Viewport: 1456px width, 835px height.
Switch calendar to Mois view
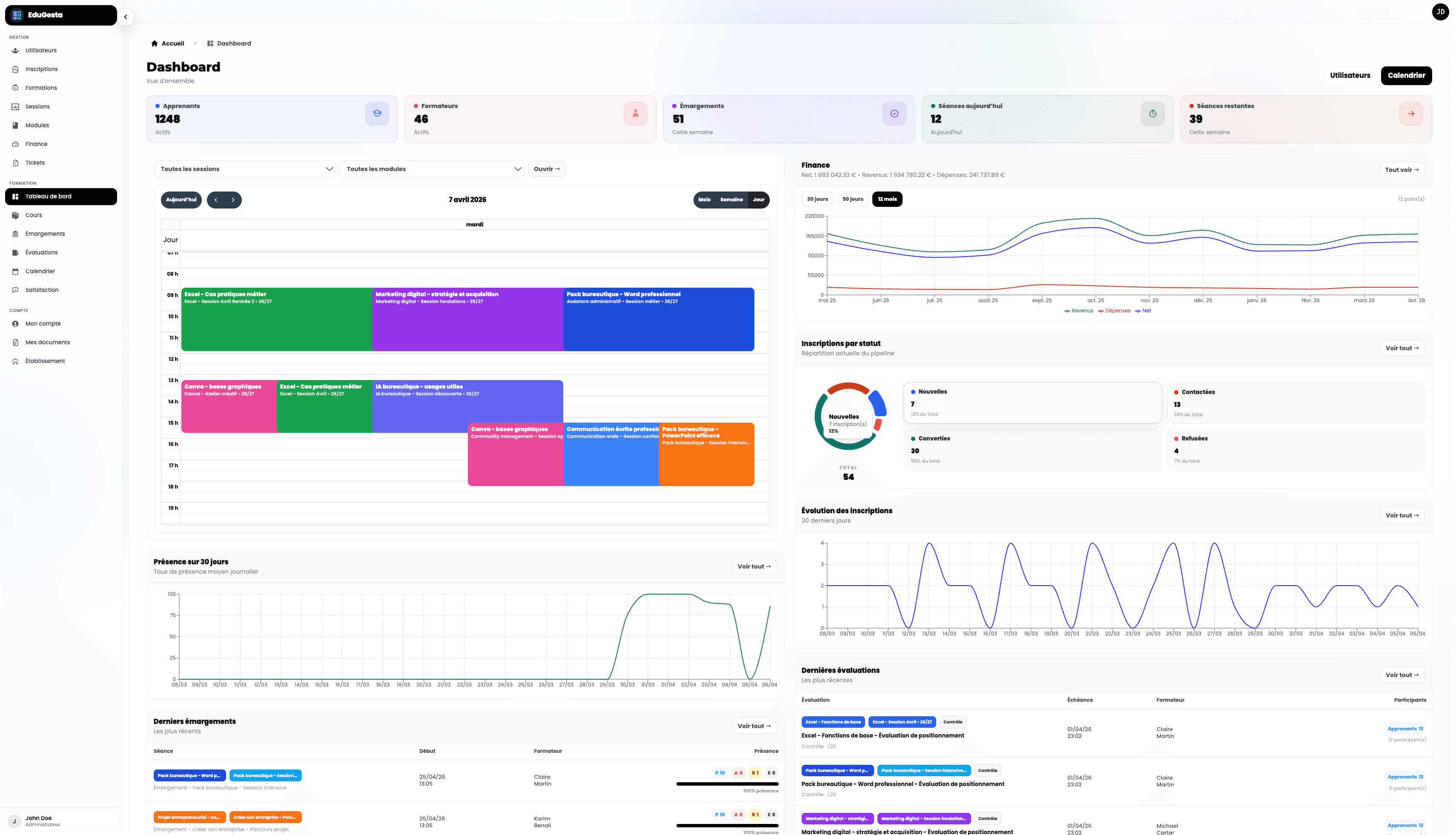704,200
